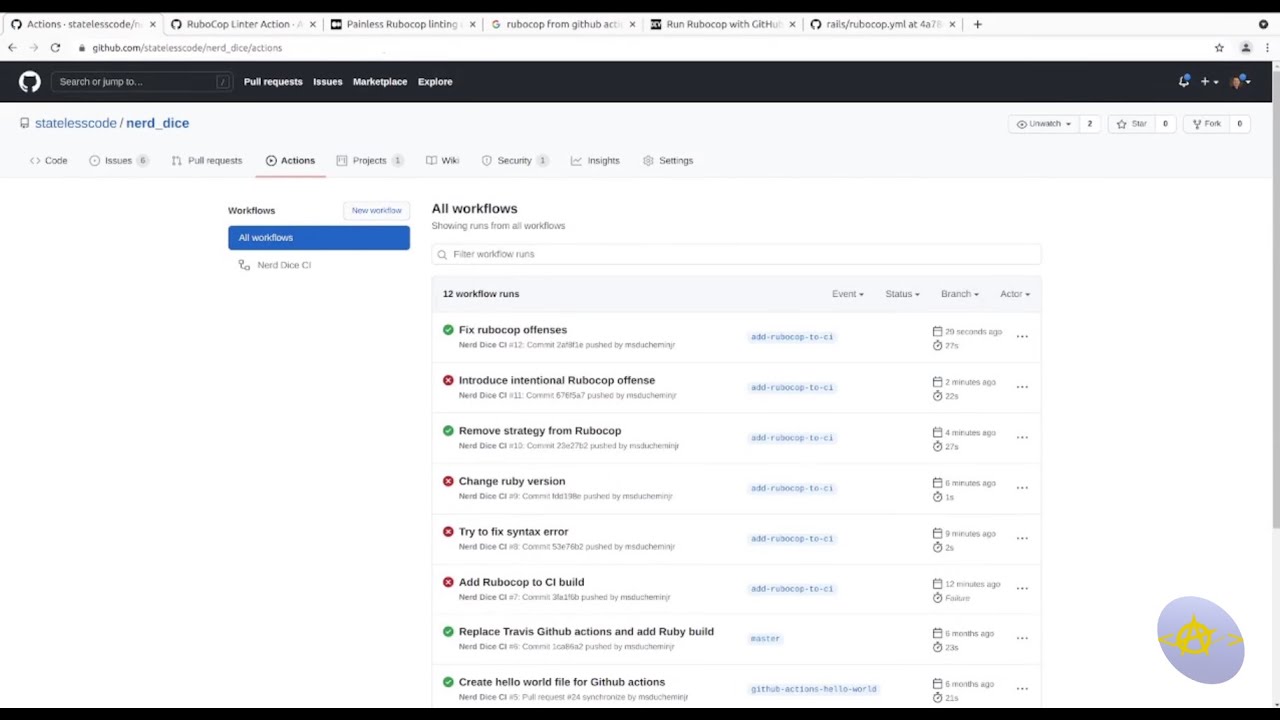Switch to the Code tab
The height and width of the screenshot is (720, 1280).
click(48, 160)
